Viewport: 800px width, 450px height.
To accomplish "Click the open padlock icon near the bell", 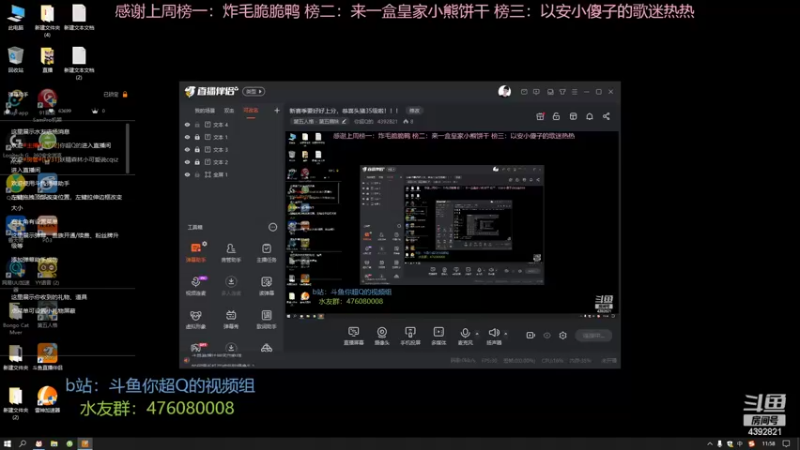I will pos(556,116).
